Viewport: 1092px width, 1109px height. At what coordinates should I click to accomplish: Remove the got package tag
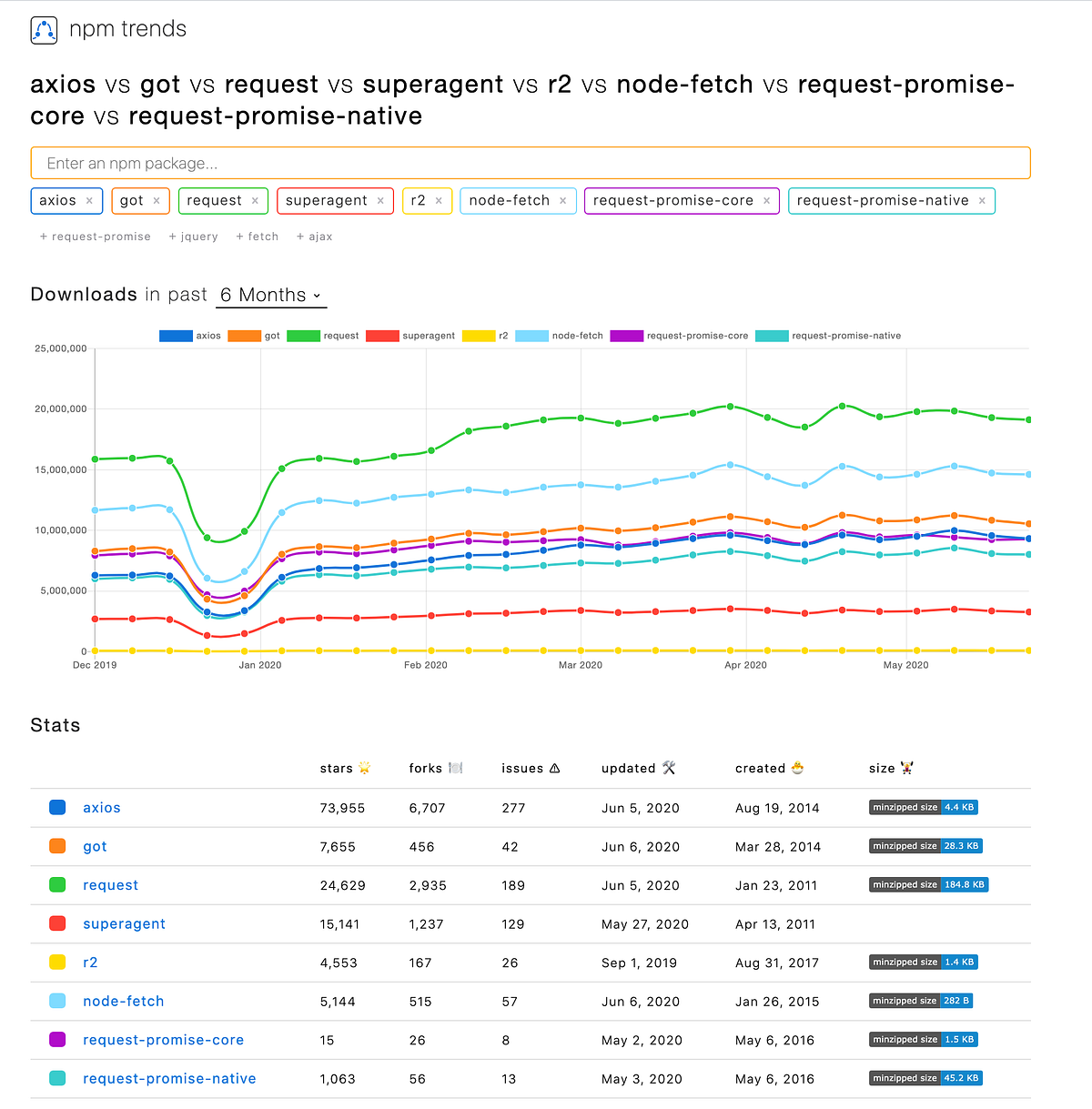[157, 200]
